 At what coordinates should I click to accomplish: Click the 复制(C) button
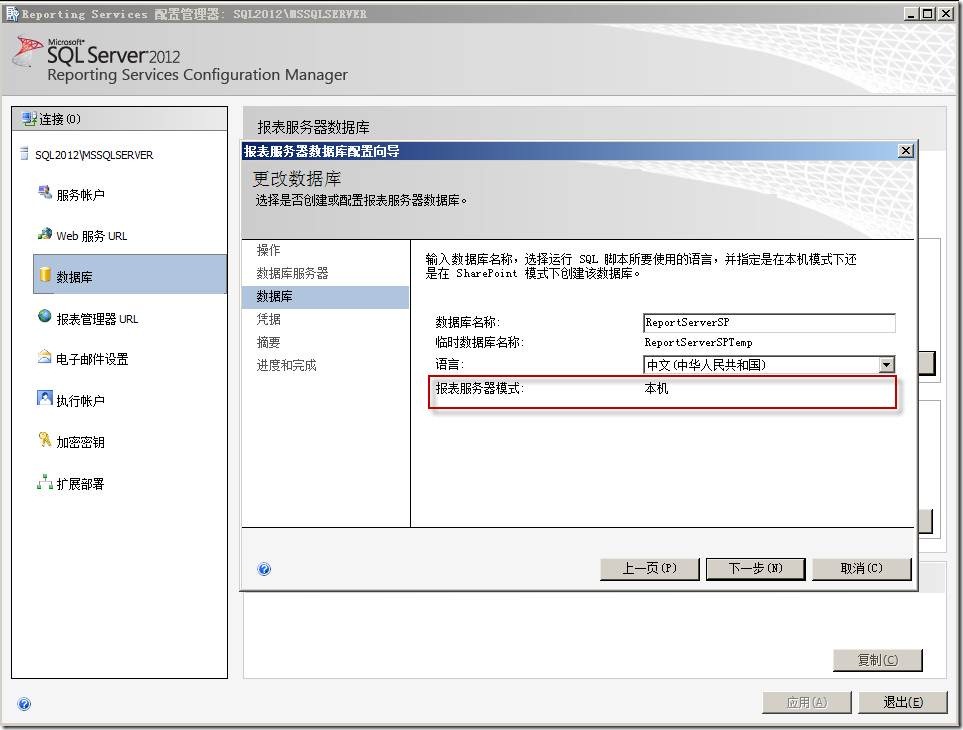click(878, 660)
